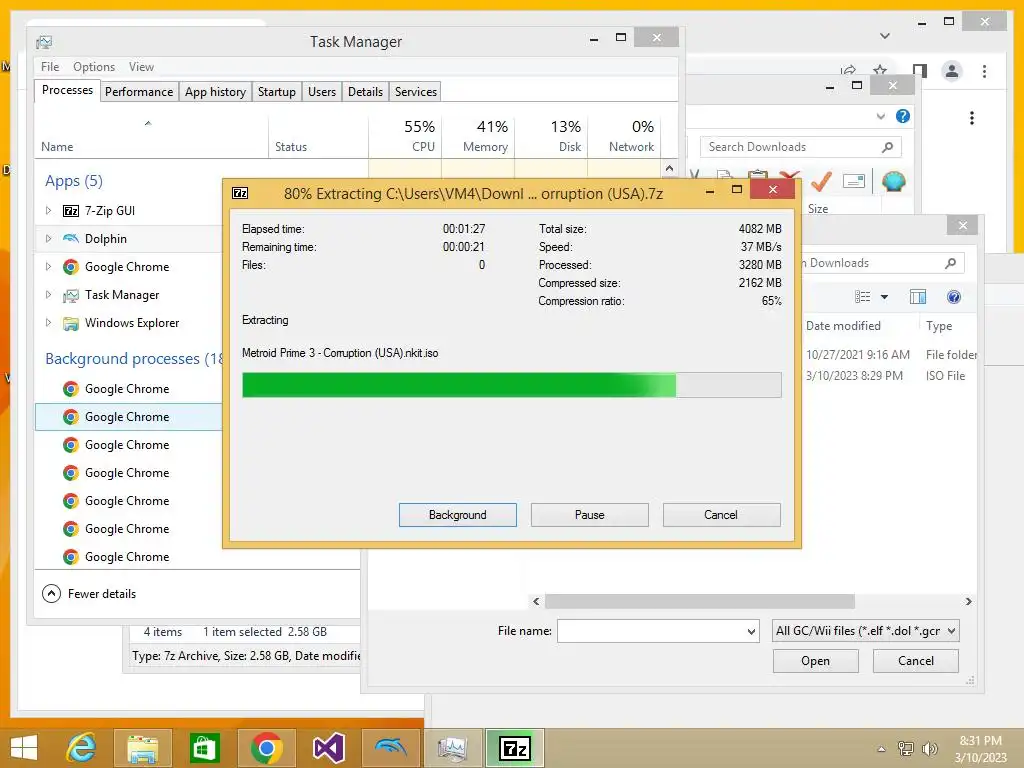The image size is (1024, 768).
Task: Click the Task Manager title bar icon
Action: (44, 42)
